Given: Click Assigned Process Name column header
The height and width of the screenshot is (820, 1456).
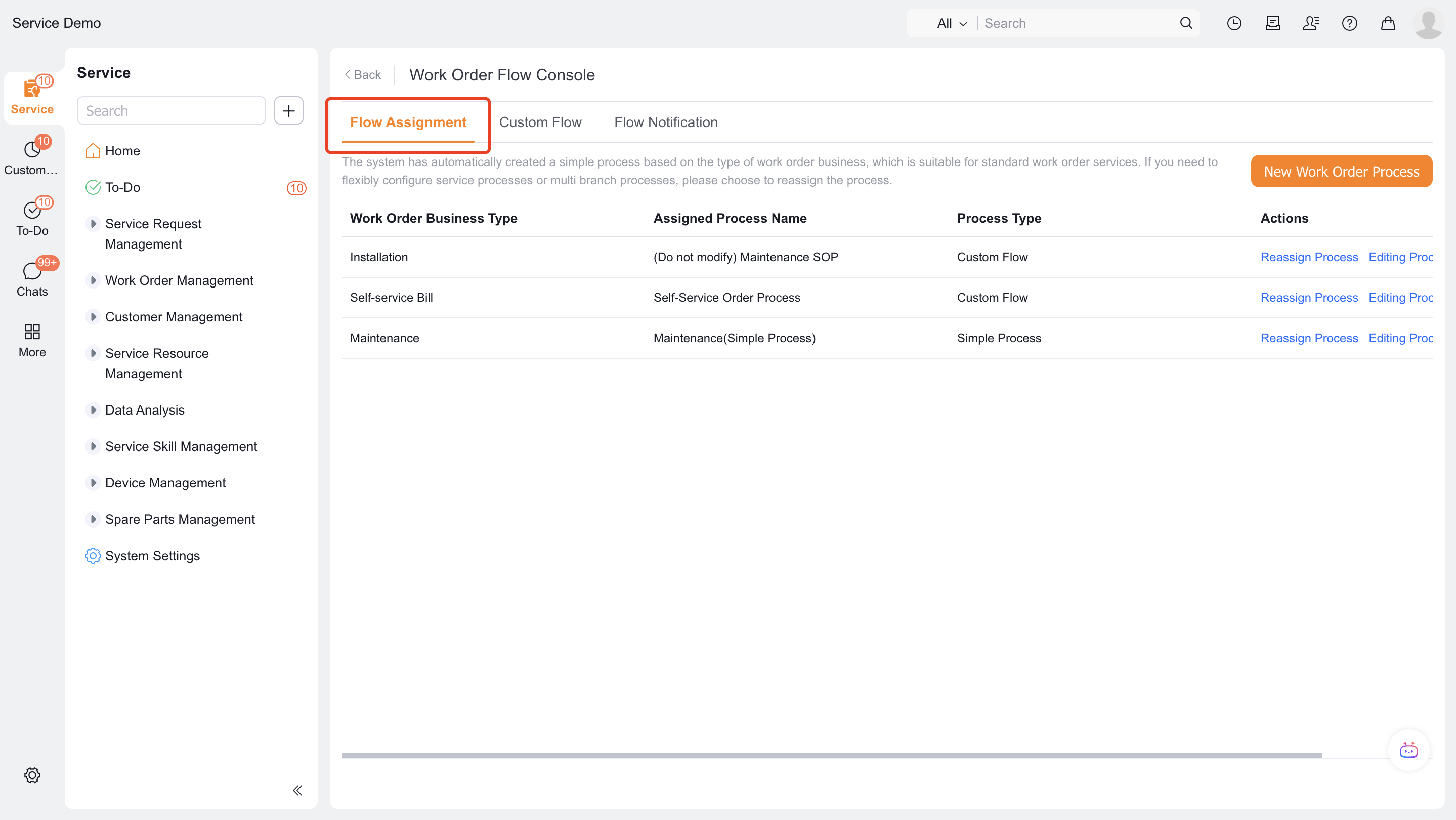Looking at the screenshot, I should click(730, 218).
